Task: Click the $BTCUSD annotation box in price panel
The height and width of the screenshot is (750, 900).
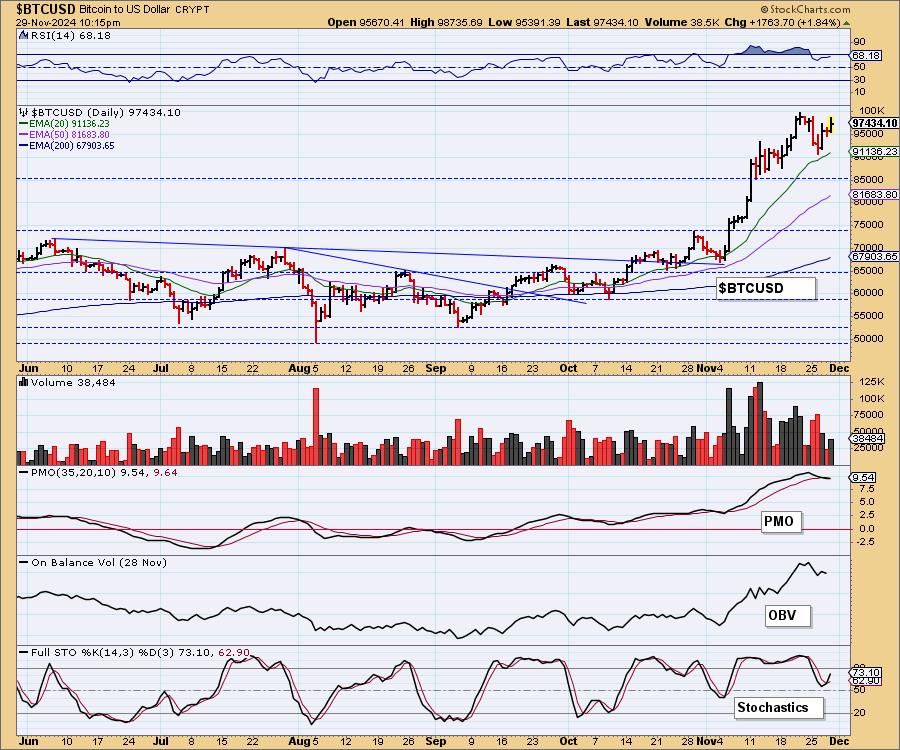Action: click(x=766, y=288)
